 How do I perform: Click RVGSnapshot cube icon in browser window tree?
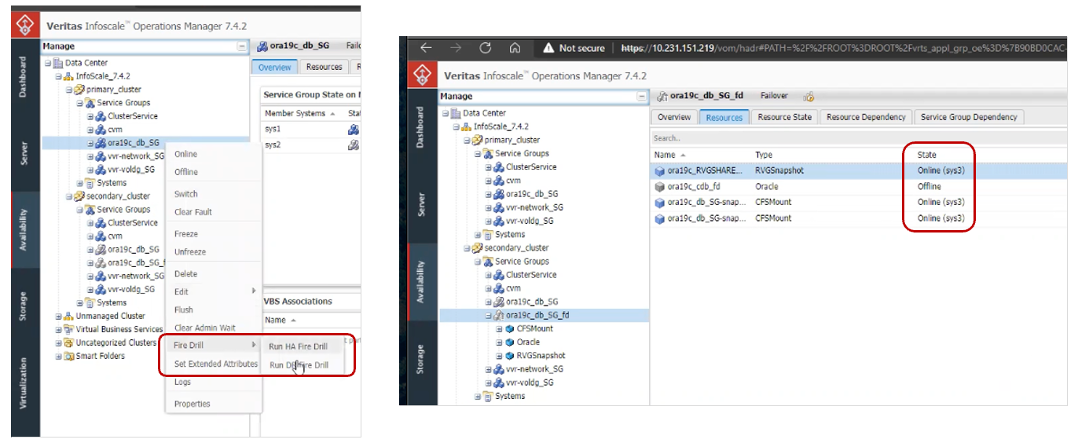point(510,356)
